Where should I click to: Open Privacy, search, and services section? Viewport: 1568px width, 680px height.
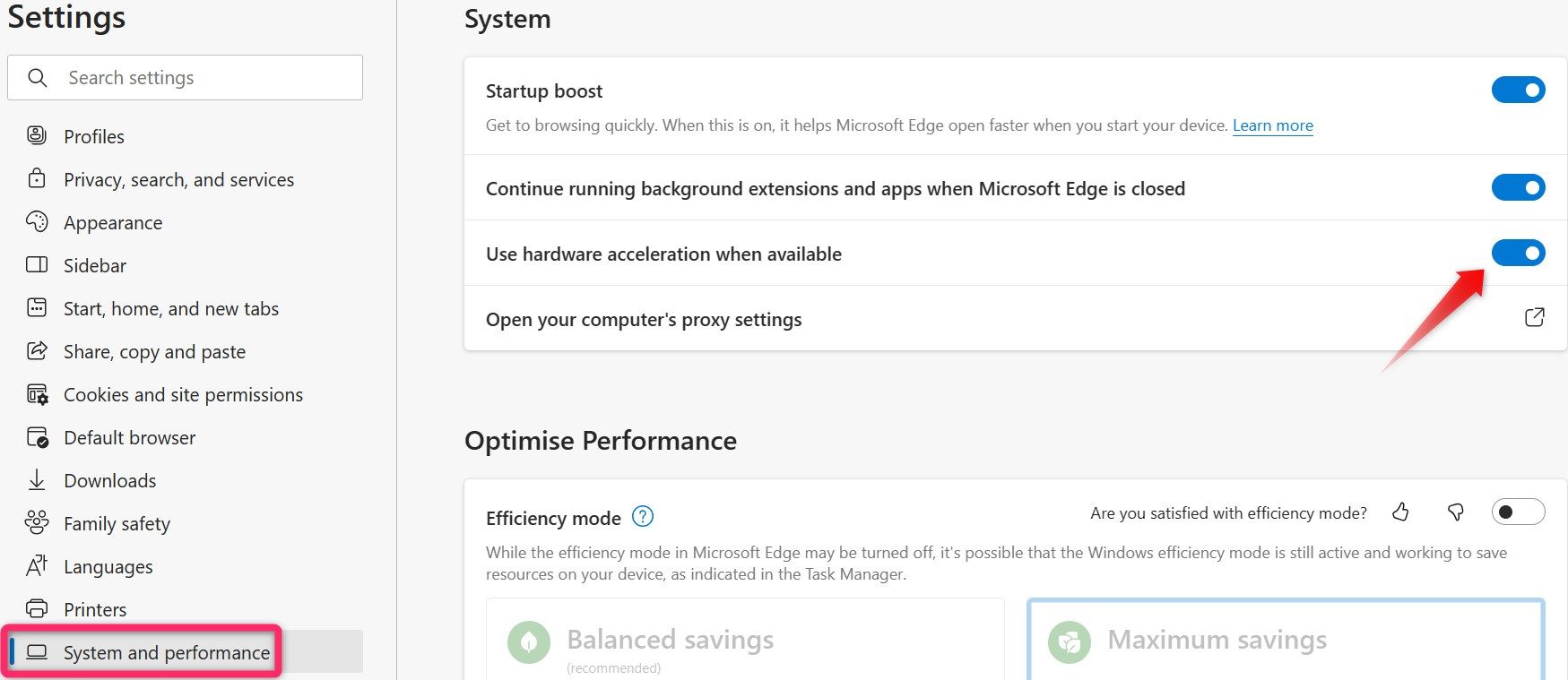[x=178, y=179]
